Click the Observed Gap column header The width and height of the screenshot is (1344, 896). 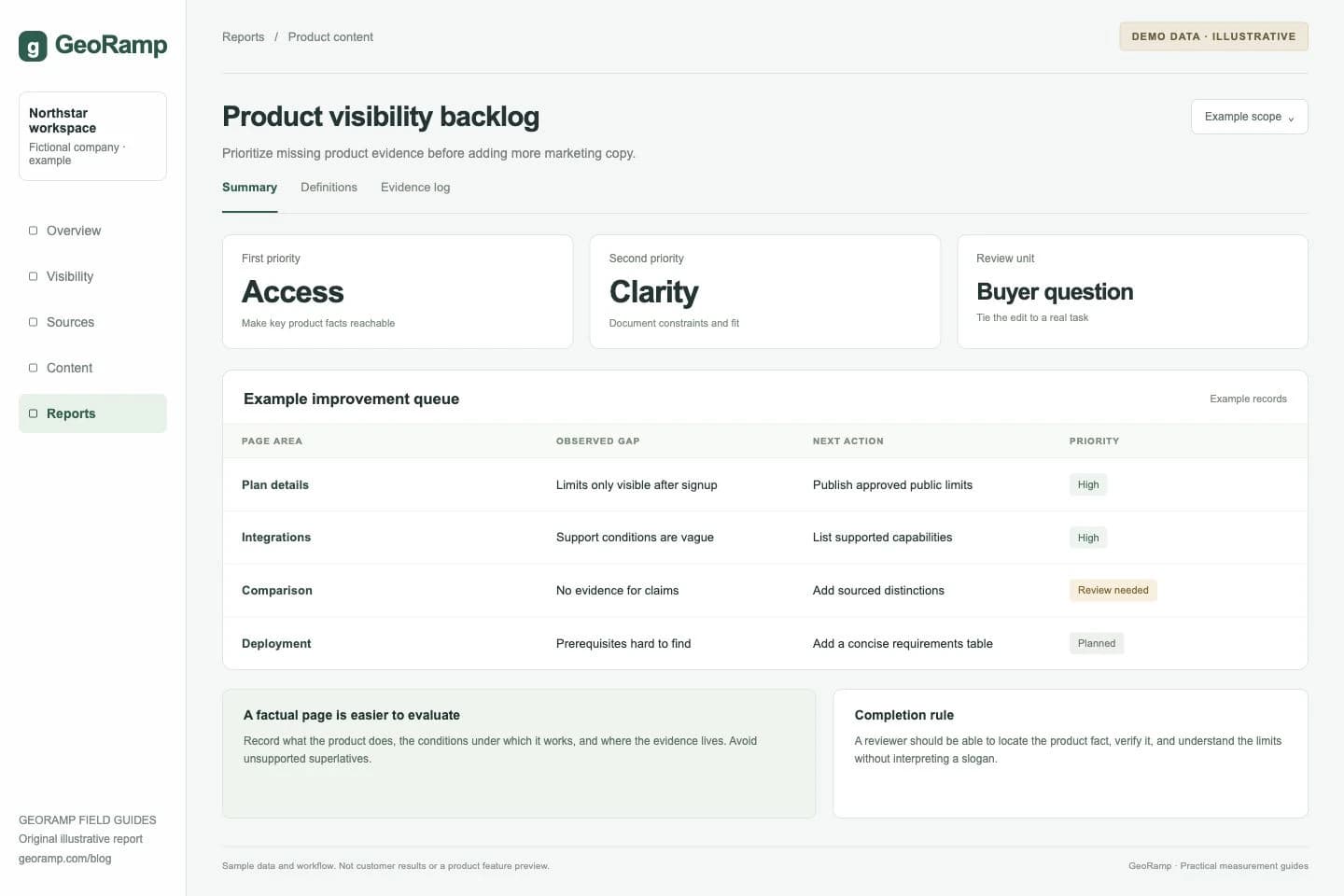point(597,441)
